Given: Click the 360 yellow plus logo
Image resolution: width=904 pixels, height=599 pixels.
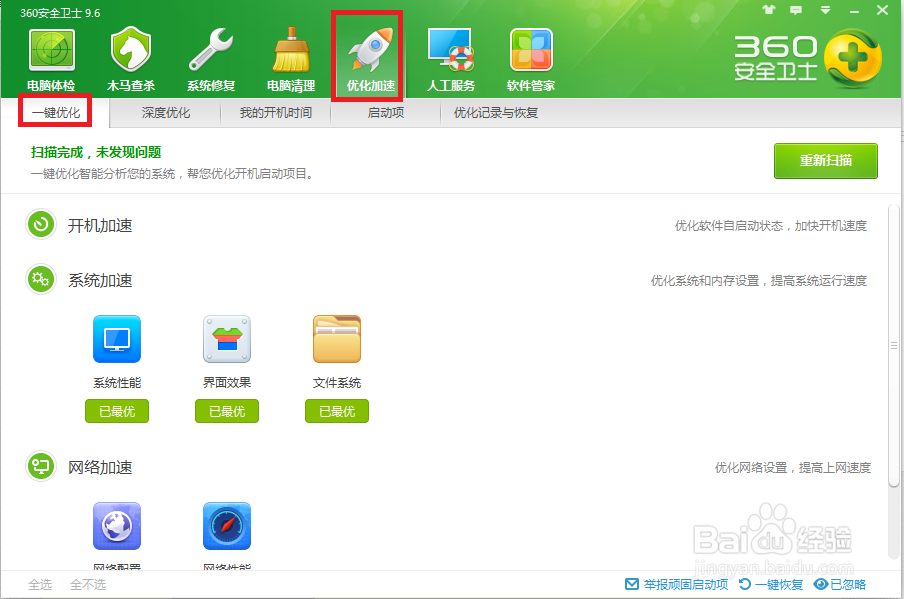Looking at the screenshot, I should 853,59.
